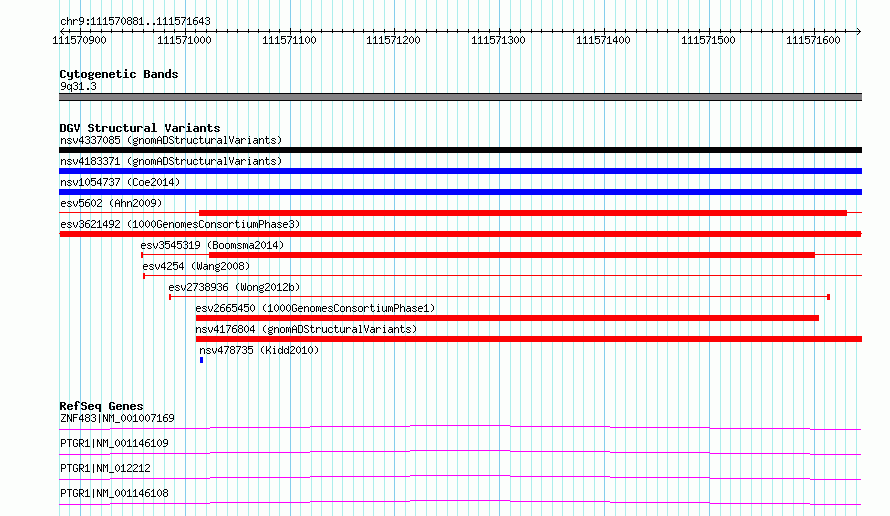This screenshot has width=890, height=516.
Task: Open variant label esv3621492 (1000GenomesConsortiumPhase3)
Action: 180,224
